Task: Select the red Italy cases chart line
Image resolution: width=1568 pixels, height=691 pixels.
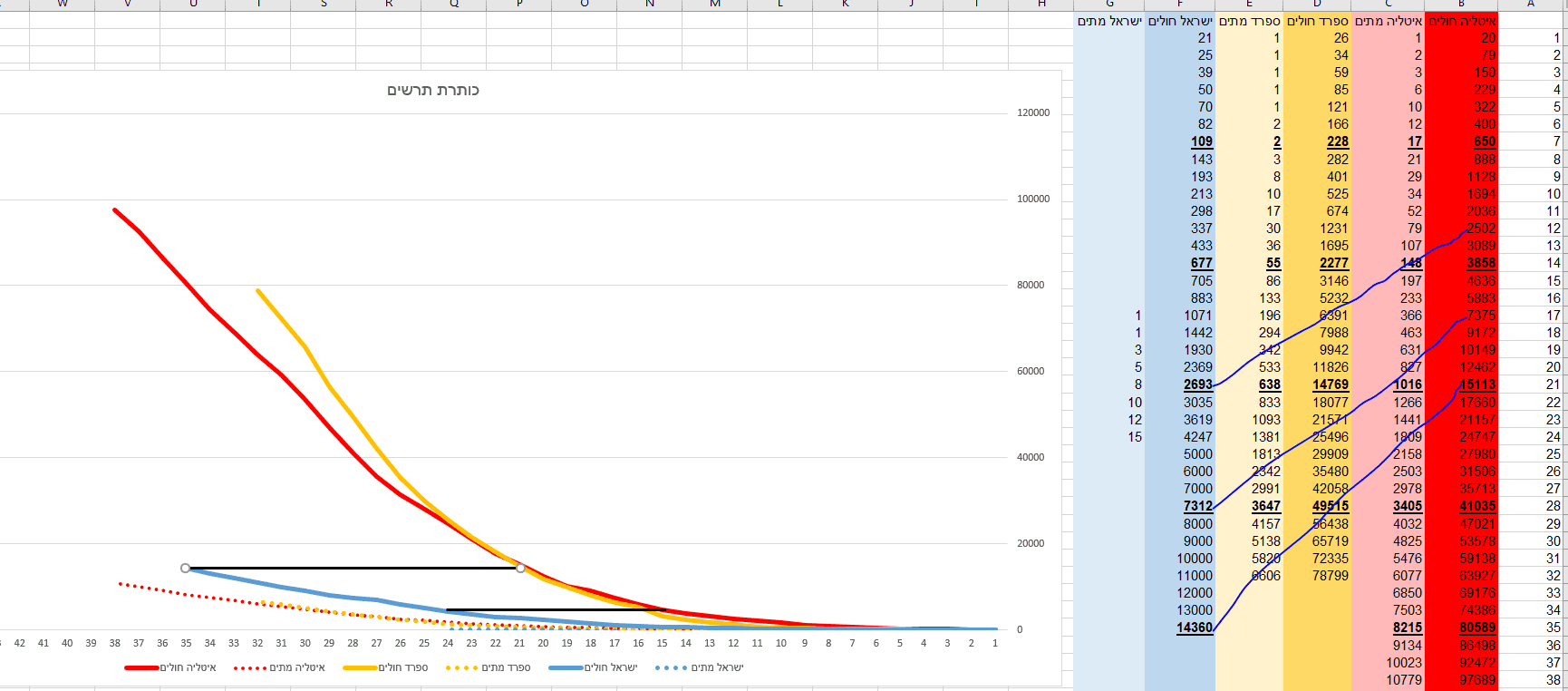Action: tap(209, 308)
